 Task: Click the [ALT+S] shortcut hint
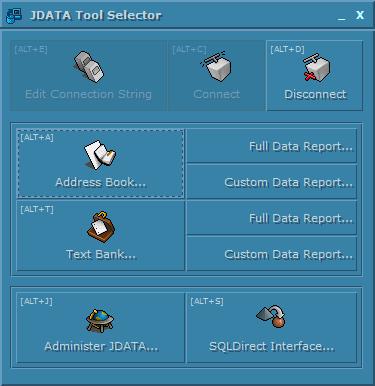point(207,301)
